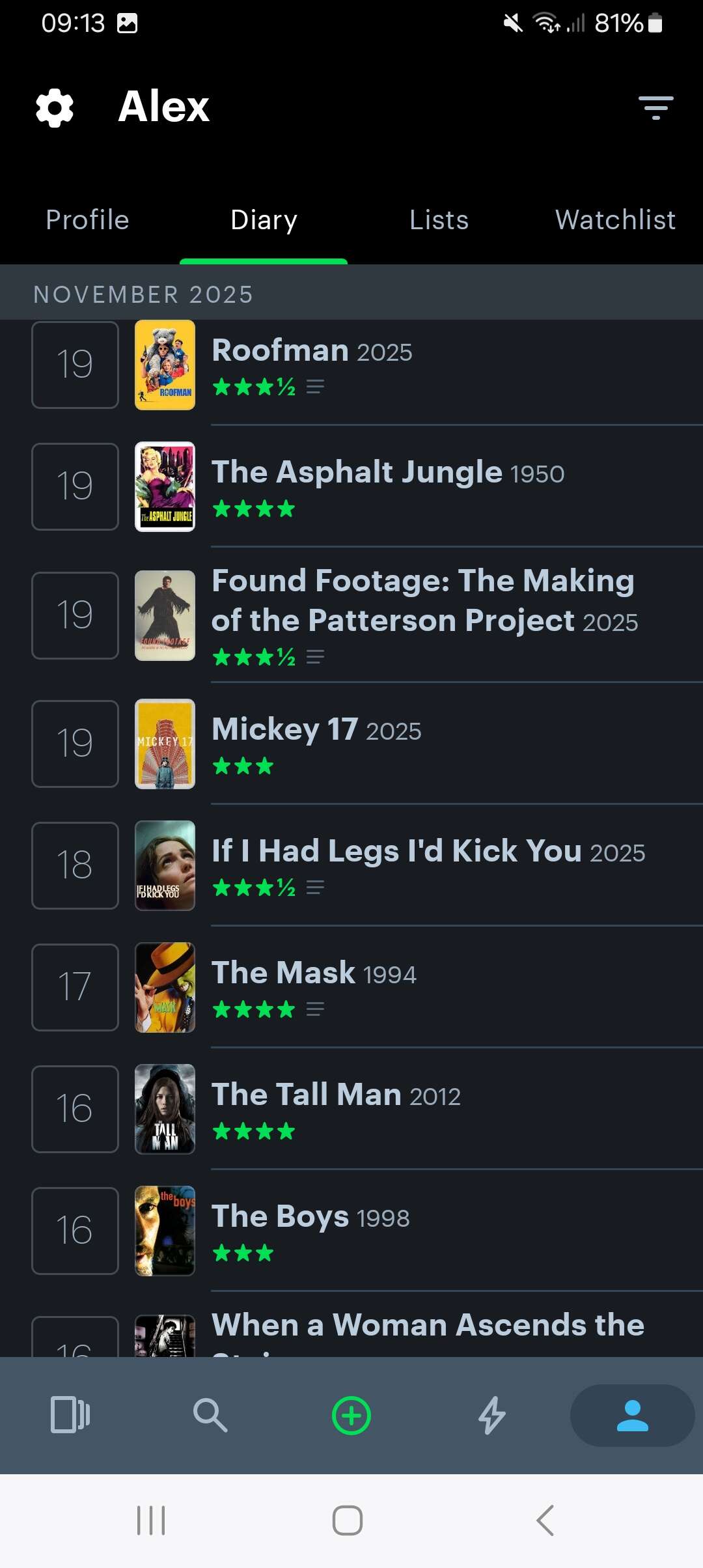Select the profile person icon
Screen dimensions: 703x1568
(x=632, y=1415)
